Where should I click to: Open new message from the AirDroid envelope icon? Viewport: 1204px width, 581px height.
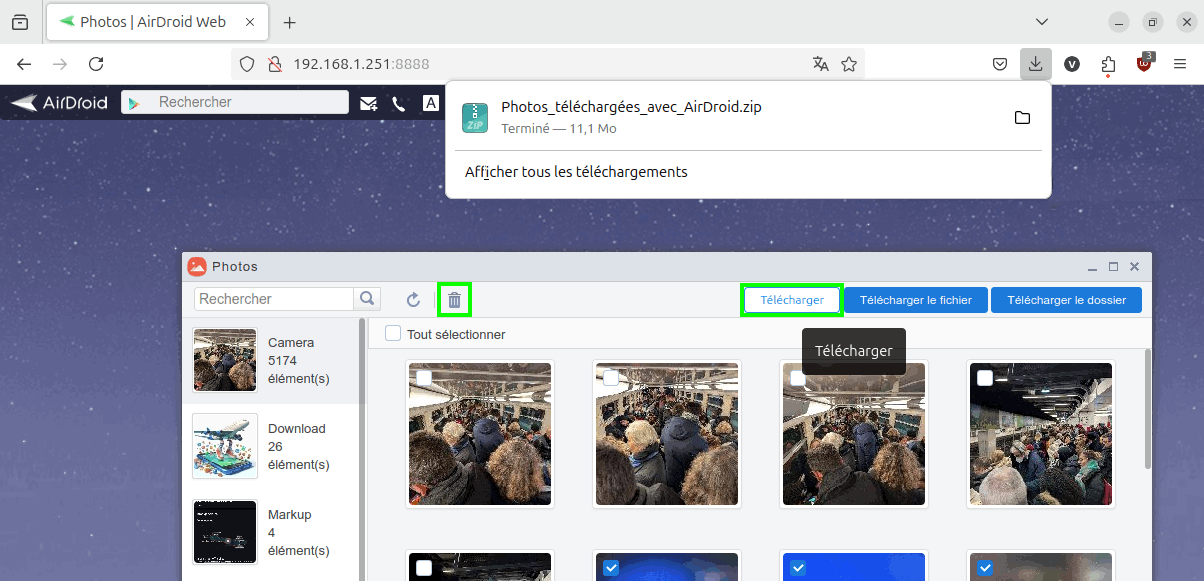[369, 103]
